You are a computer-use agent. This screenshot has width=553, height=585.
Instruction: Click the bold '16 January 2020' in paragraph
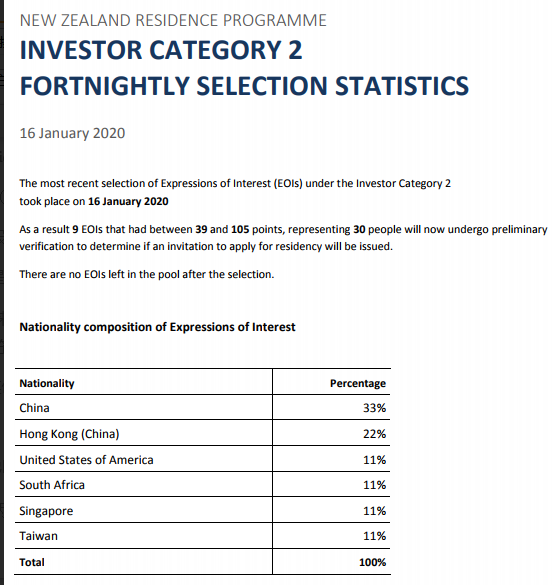click(x=128, y=201)
